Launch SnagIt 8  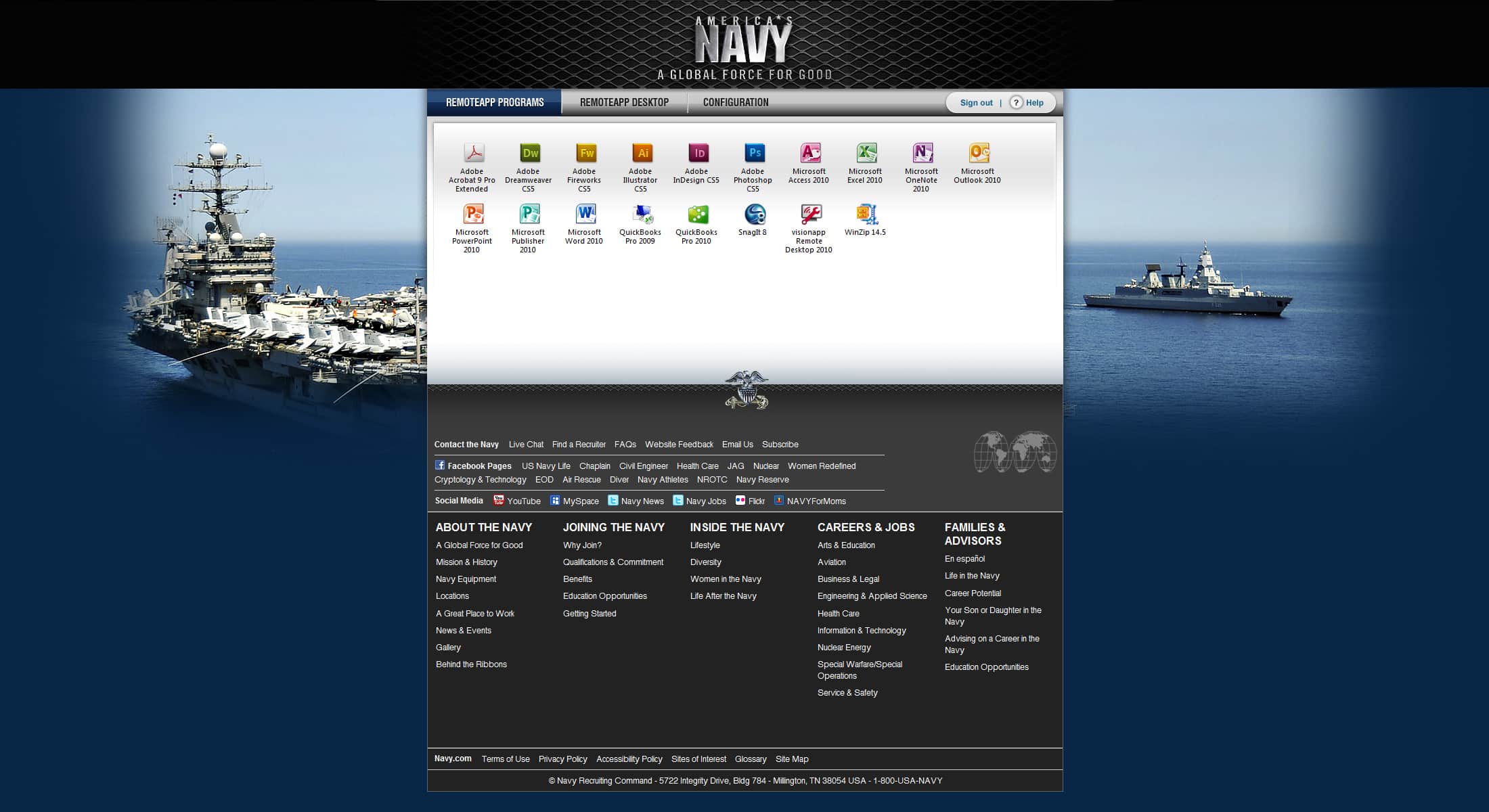point(753,220)
